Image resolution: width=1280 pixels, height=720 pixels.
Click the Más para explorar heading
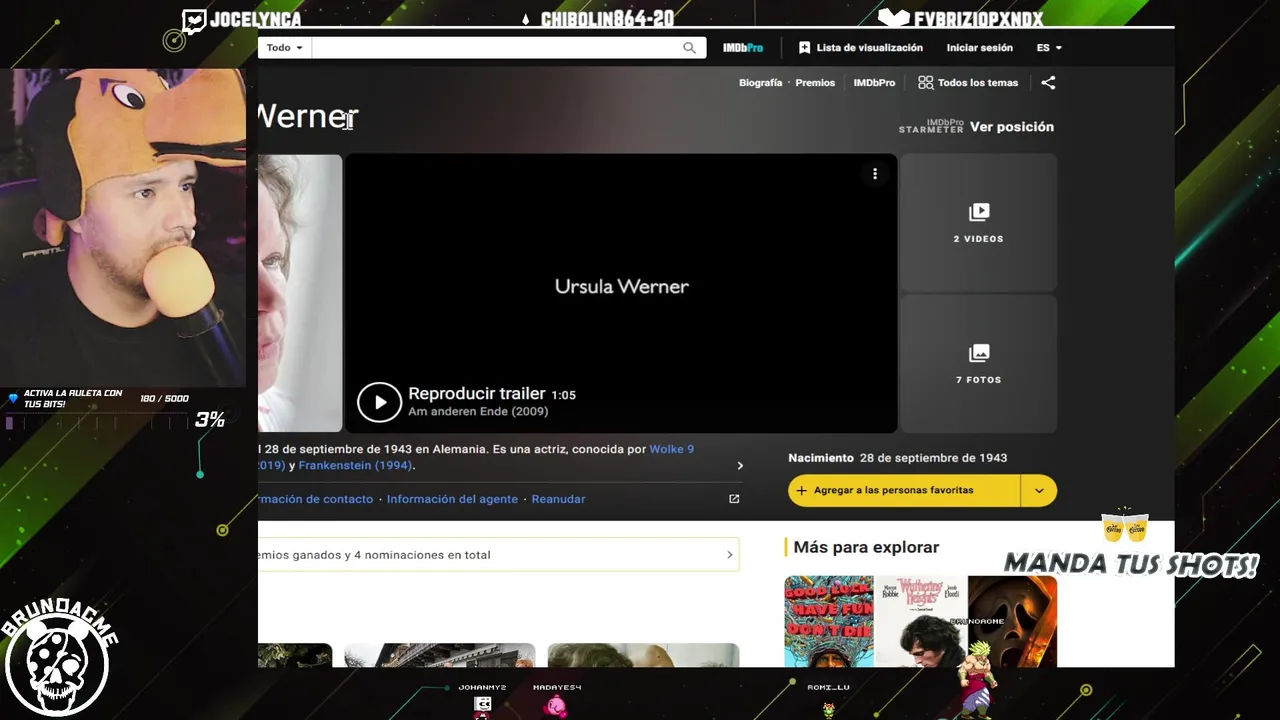[x=866, y=547]
